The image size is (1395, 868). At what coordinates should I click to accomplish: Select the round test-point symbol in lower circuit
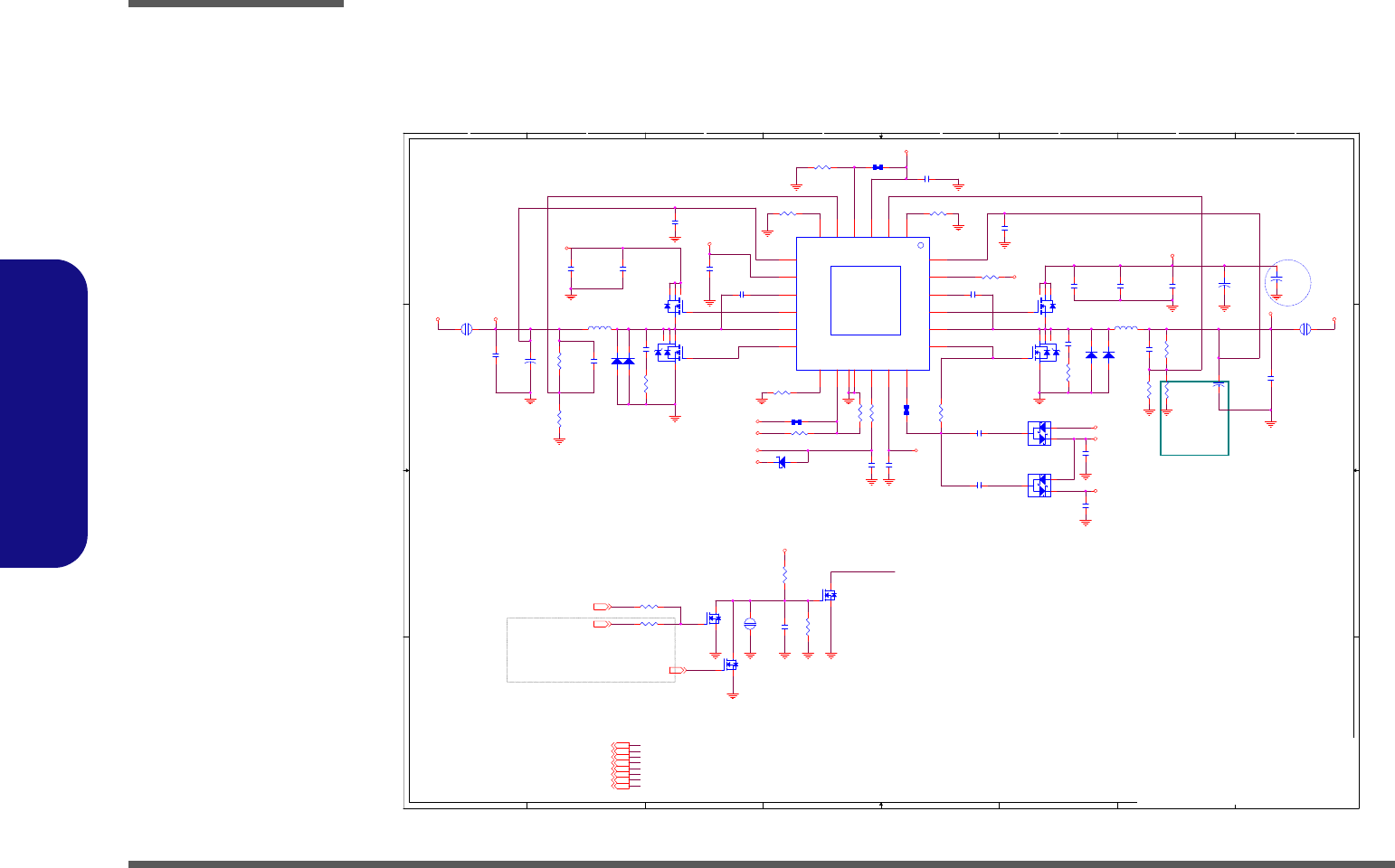(750, 624)
